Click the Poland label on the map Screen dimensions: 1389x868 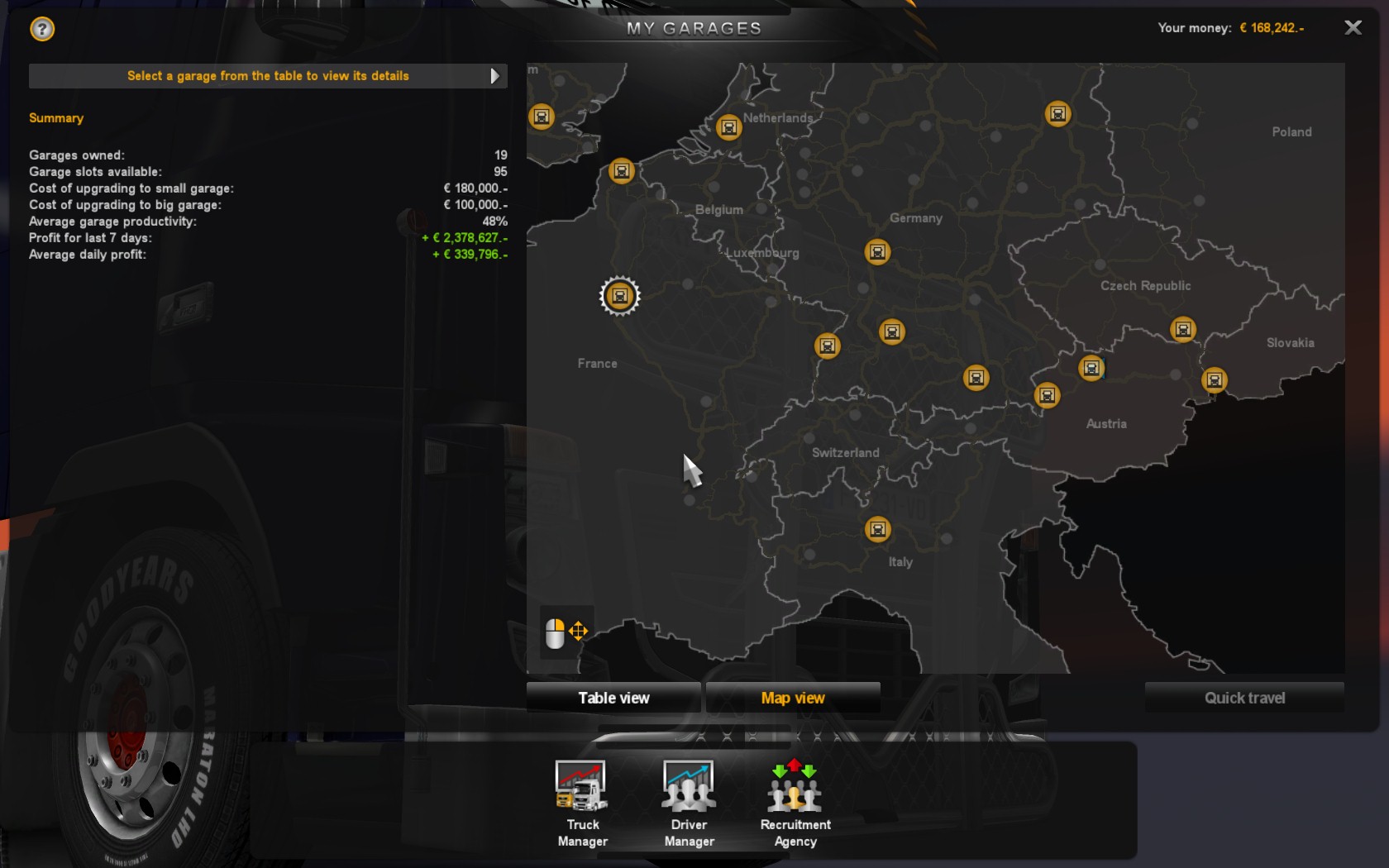pyautogui.click(x=1291, y=132)
